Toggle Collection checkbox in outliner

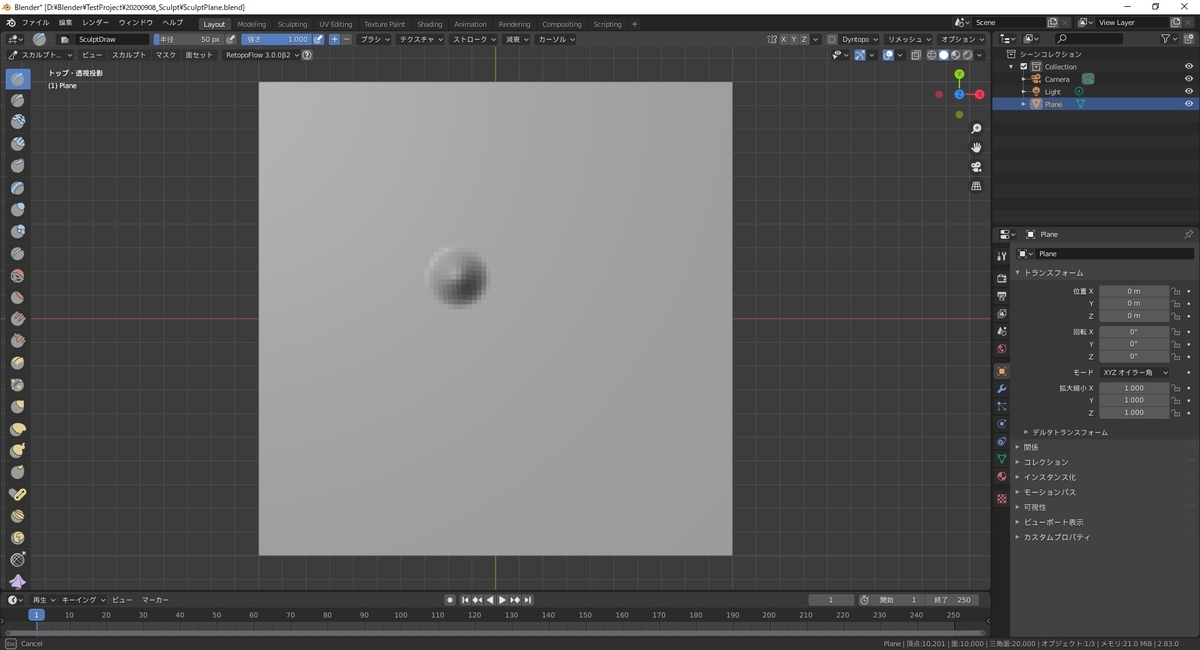1024,67
